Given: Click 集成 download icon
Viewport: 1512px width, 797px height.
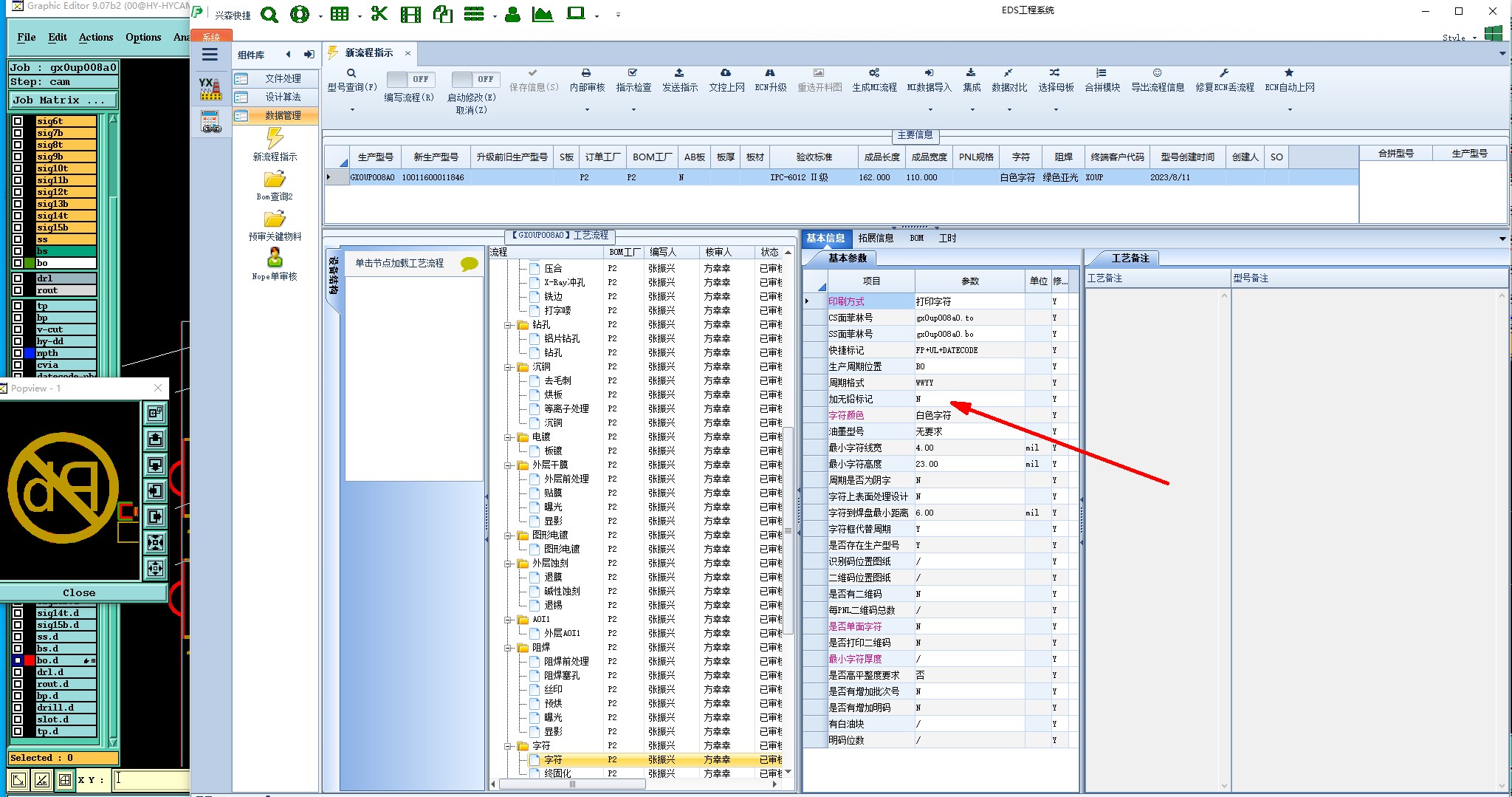Looking at the screenshot, I should 971,73.
